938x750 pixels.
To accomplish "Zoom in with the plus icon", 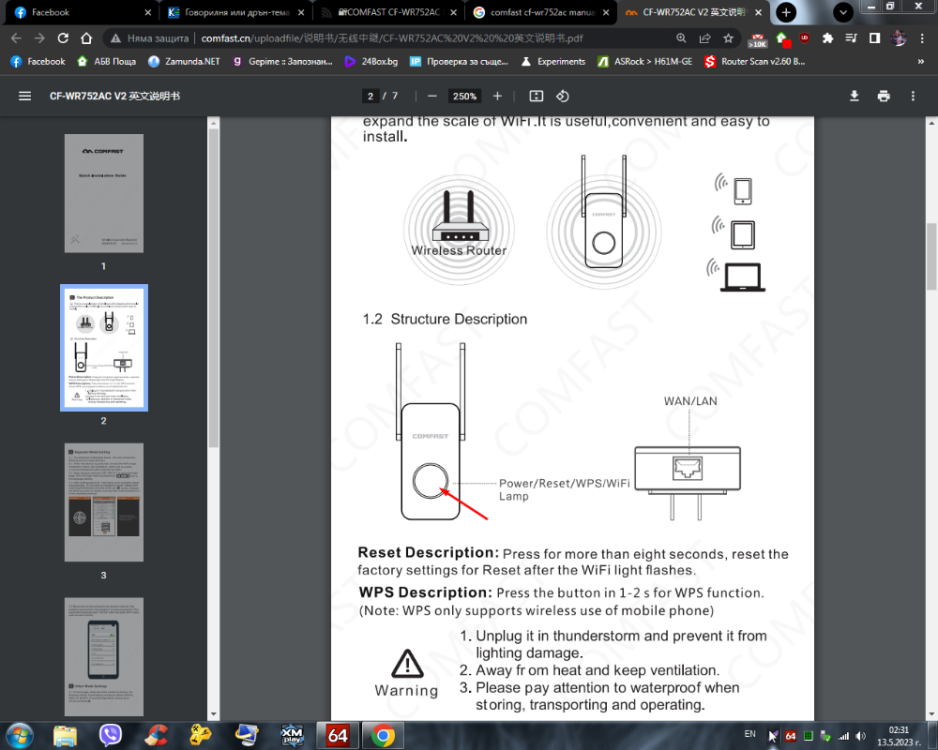I will 497,96.
